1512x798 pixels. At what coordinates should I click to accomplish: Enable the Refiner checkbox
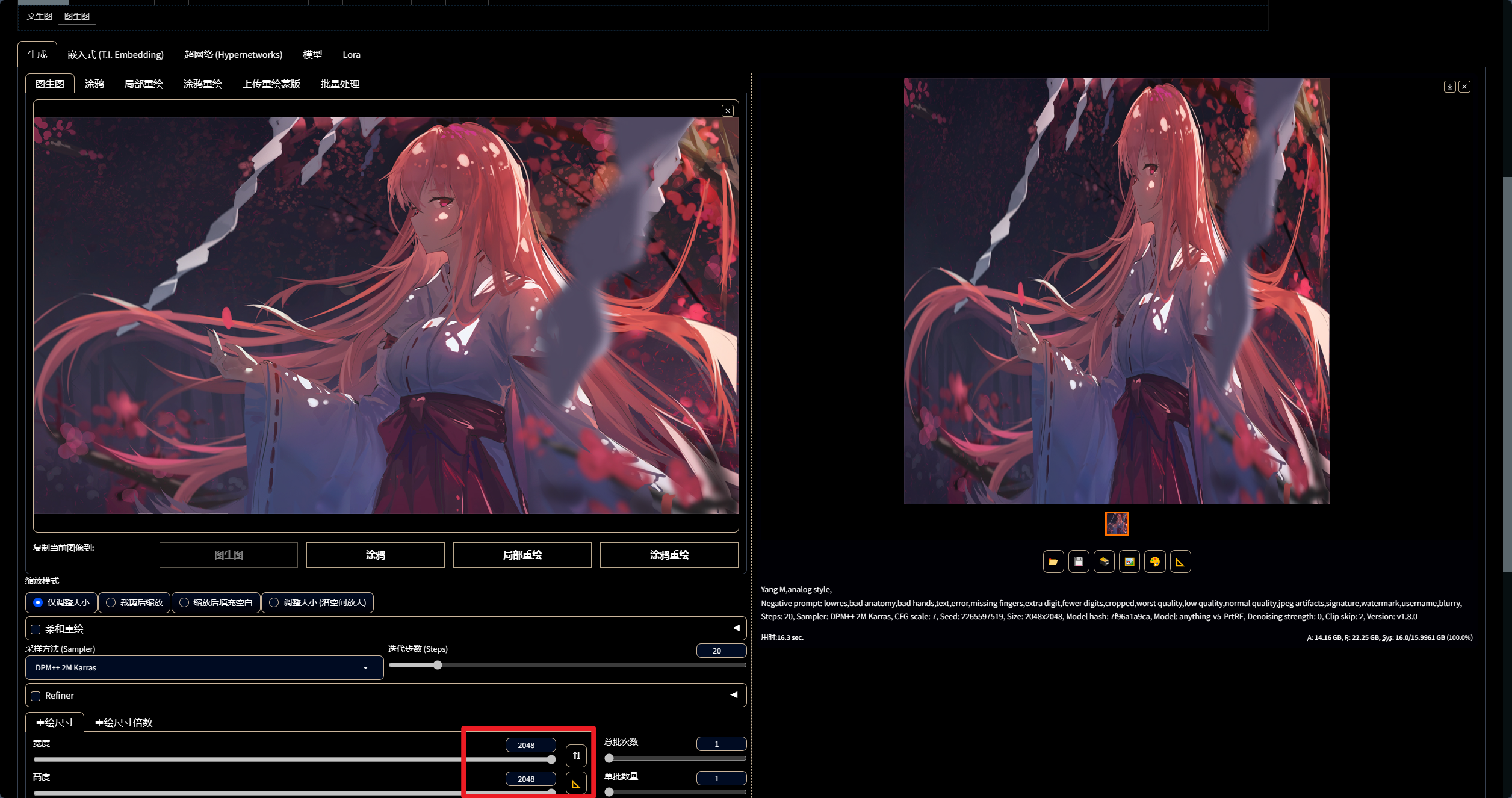pos(36,696)
